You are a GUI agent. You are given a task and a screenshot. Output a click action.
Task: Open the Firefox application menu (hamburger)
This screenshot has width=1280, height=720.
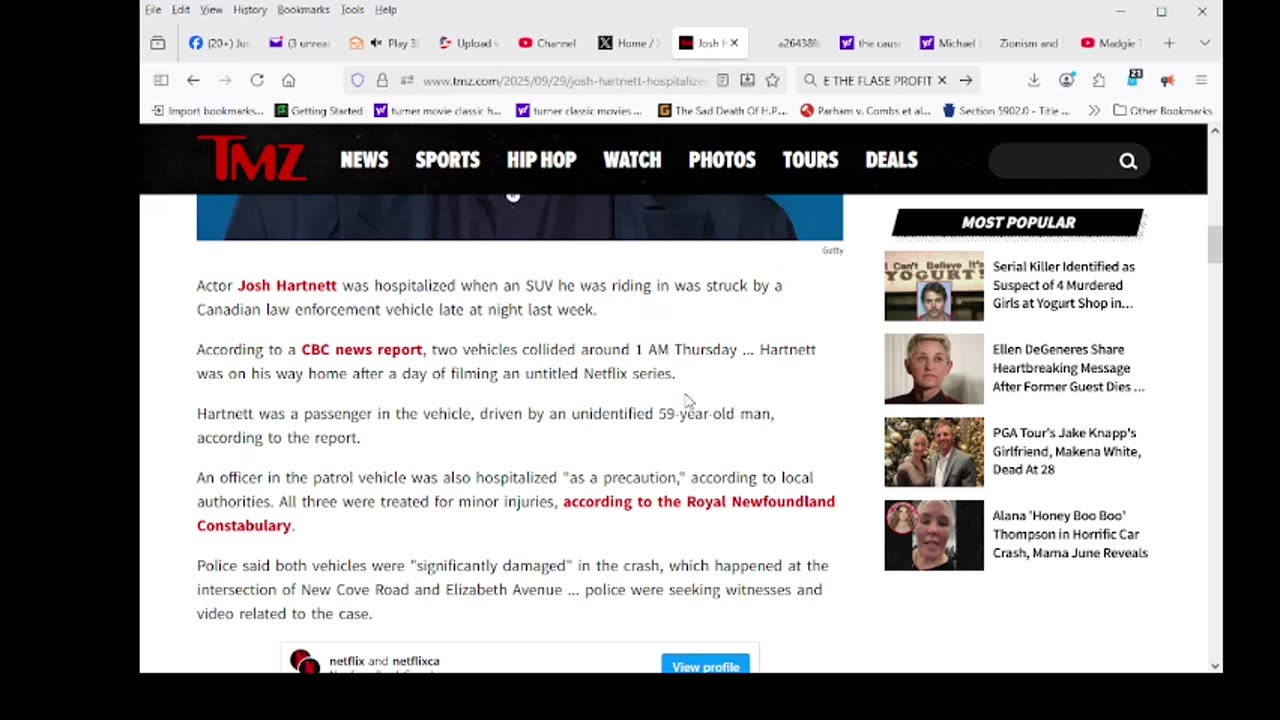coord(1201,80)
